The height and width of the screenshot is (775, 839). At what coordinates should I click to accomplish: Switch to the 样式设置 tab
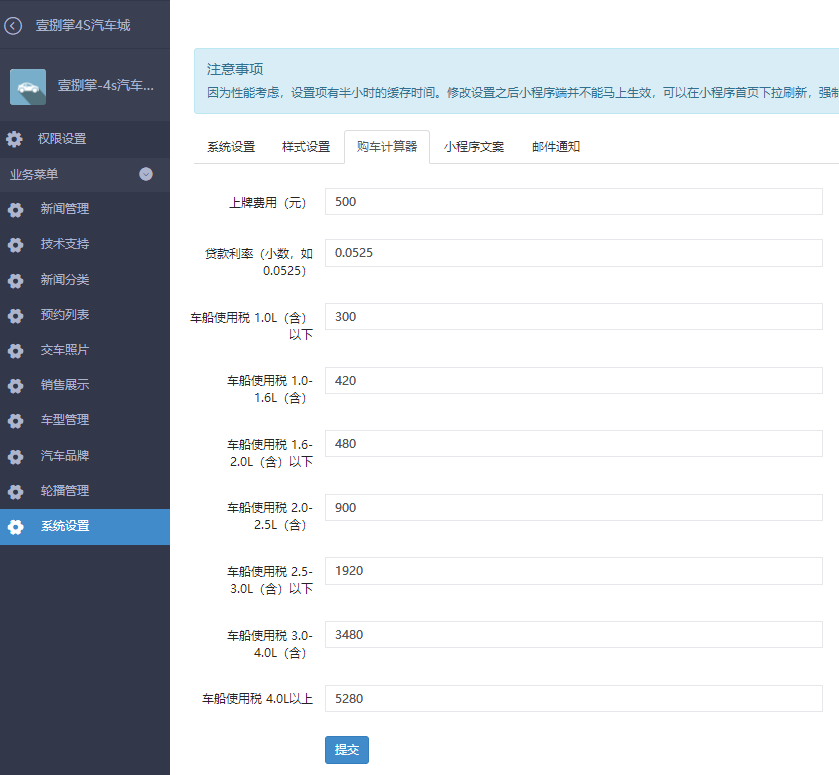click(306, 147)
